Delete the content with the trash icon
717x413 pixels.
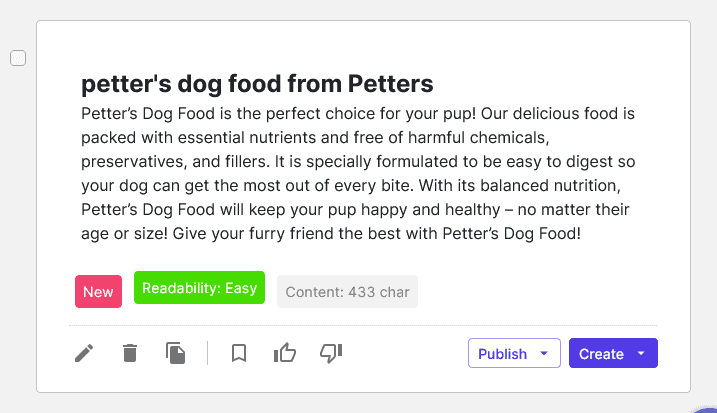point(130,353)
